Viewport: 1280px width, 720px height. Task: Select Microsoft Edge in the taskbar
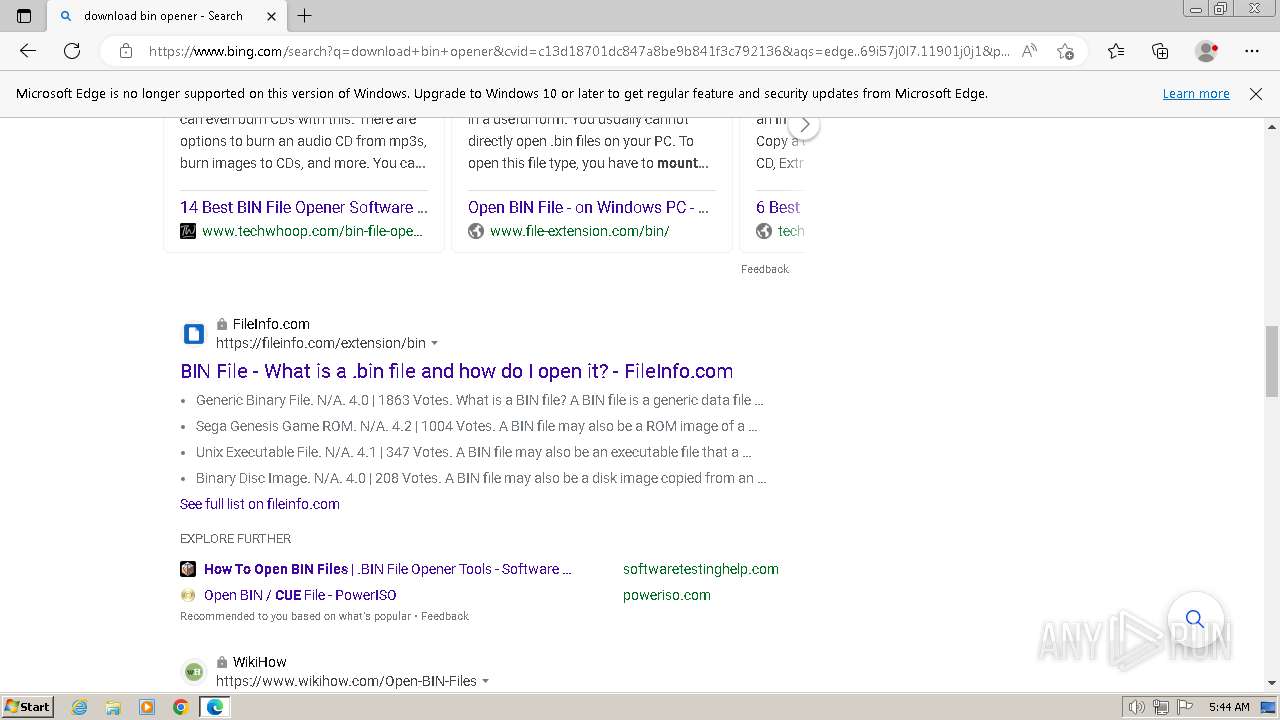coord(215,707)
